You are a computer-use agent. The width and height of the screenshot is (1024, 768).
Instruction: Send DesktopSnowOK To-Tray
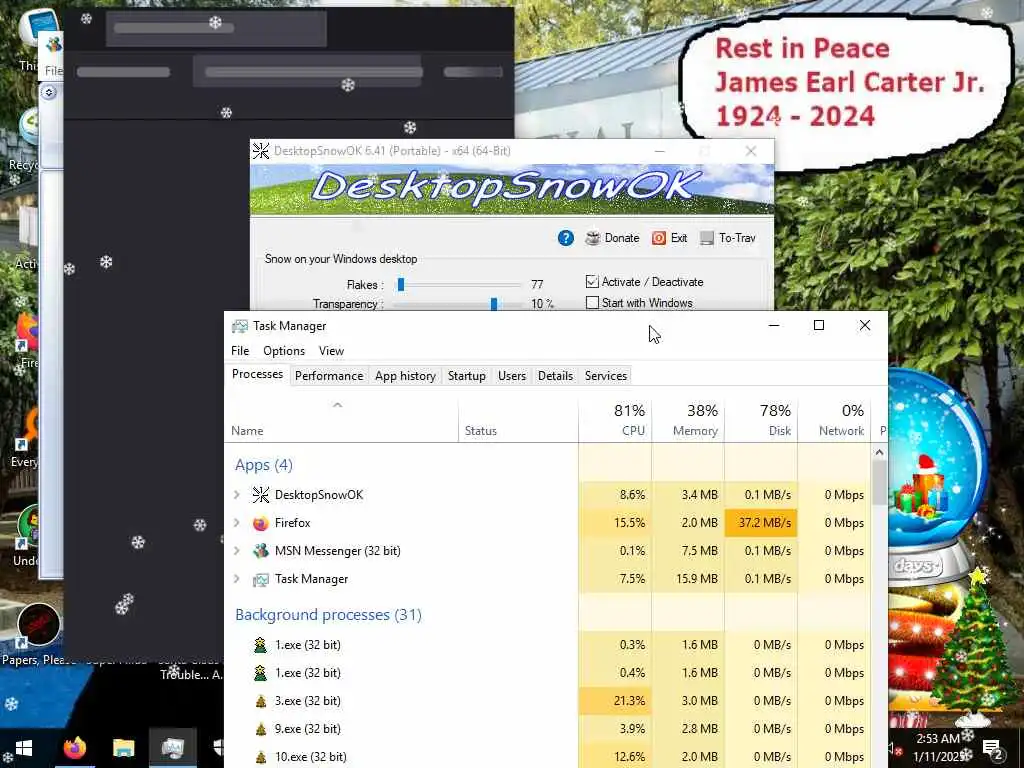pos(728,238)
